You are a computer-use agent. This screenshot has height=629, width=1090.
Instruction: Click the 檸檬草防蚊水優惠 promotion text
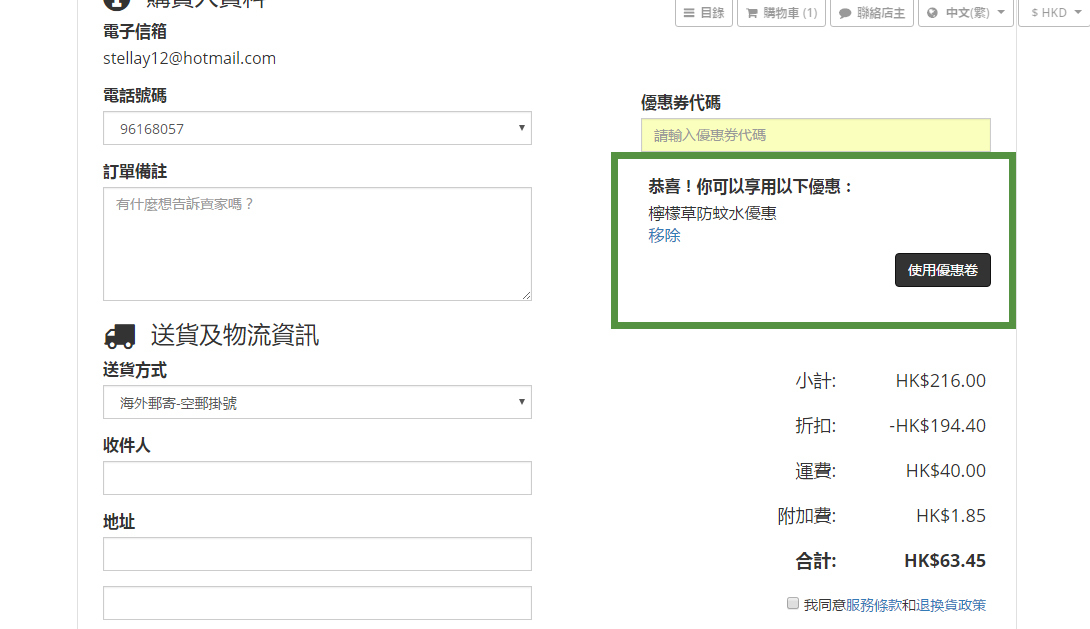pos(712,213)
